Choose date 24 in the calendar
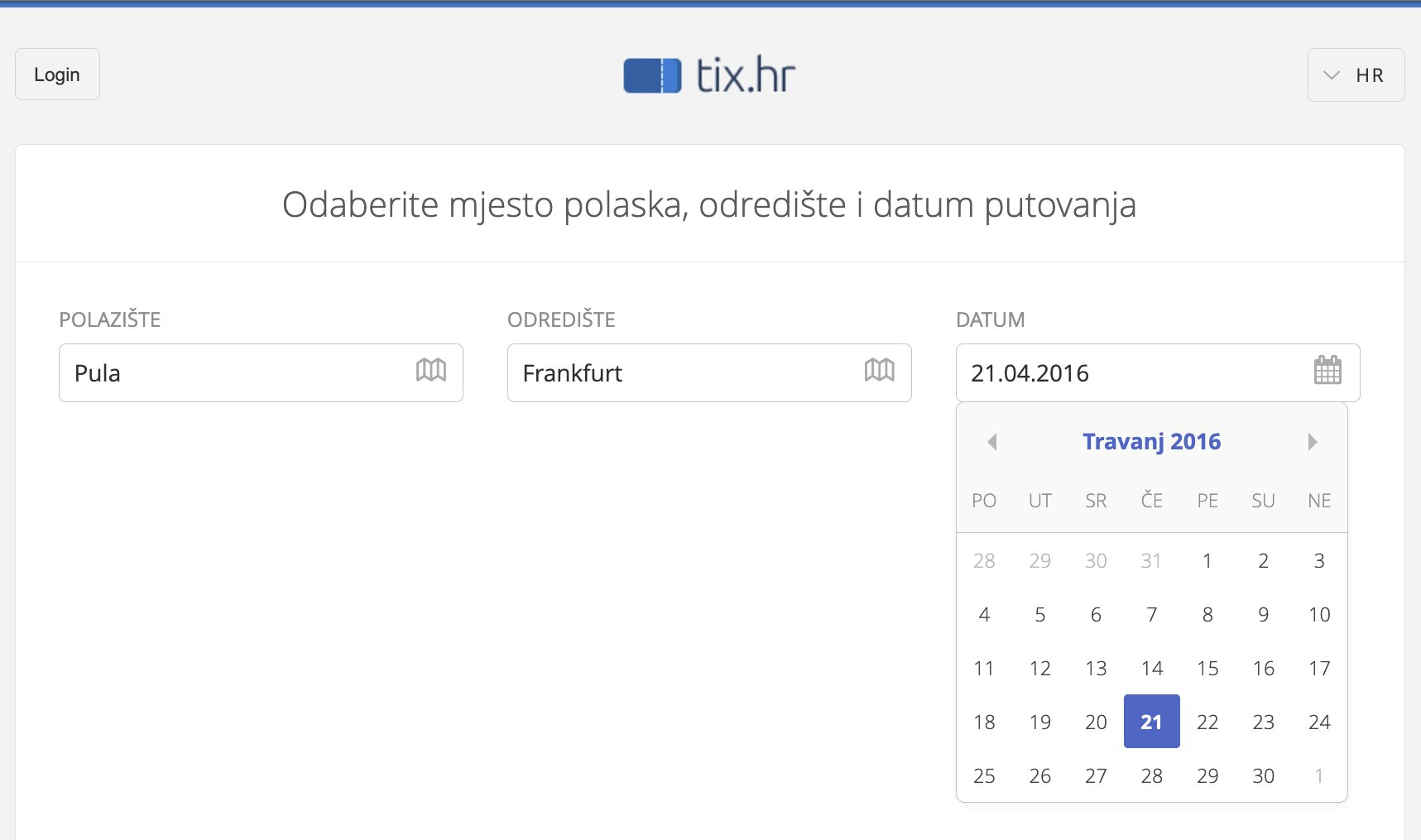 click(1319, 722)
